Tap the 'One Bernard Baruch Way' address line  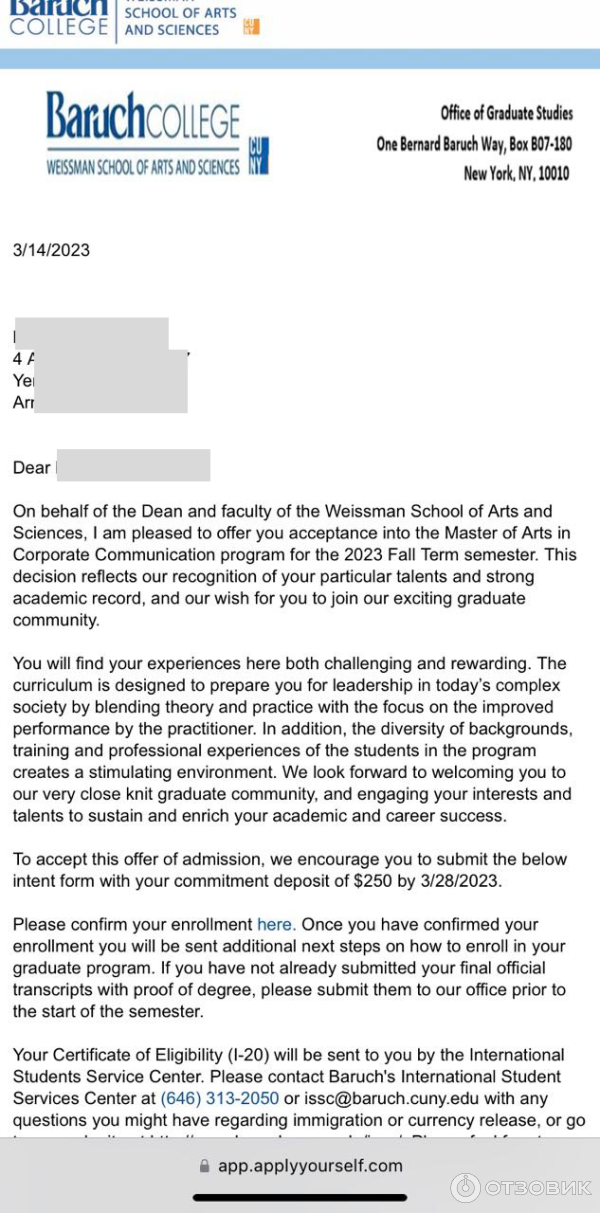pyautogui.click(x=474, y=144)
